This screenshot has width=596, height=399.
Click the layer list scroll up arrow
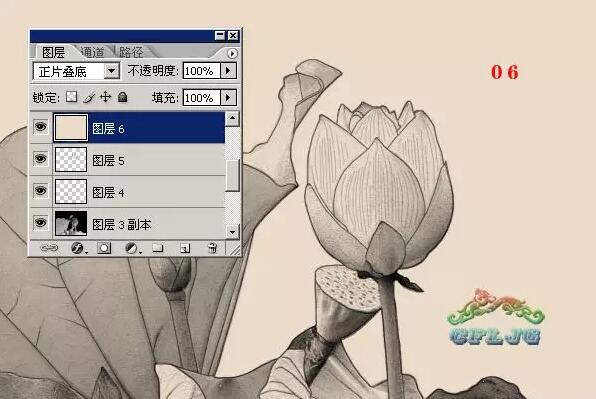point(232,119)
